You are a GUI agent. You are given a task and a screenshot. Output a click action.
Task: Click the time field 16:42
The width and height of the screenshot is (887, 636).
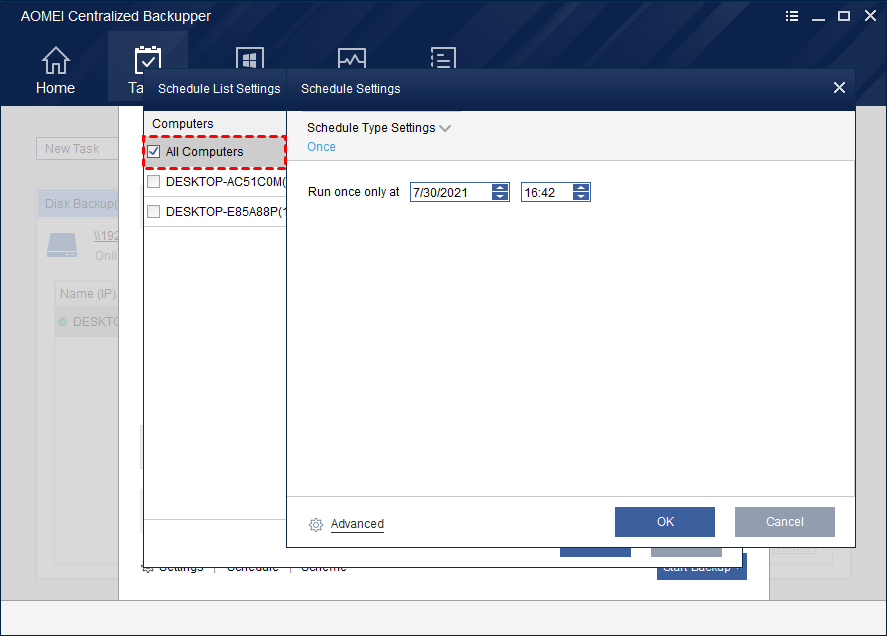click(546, 192)
